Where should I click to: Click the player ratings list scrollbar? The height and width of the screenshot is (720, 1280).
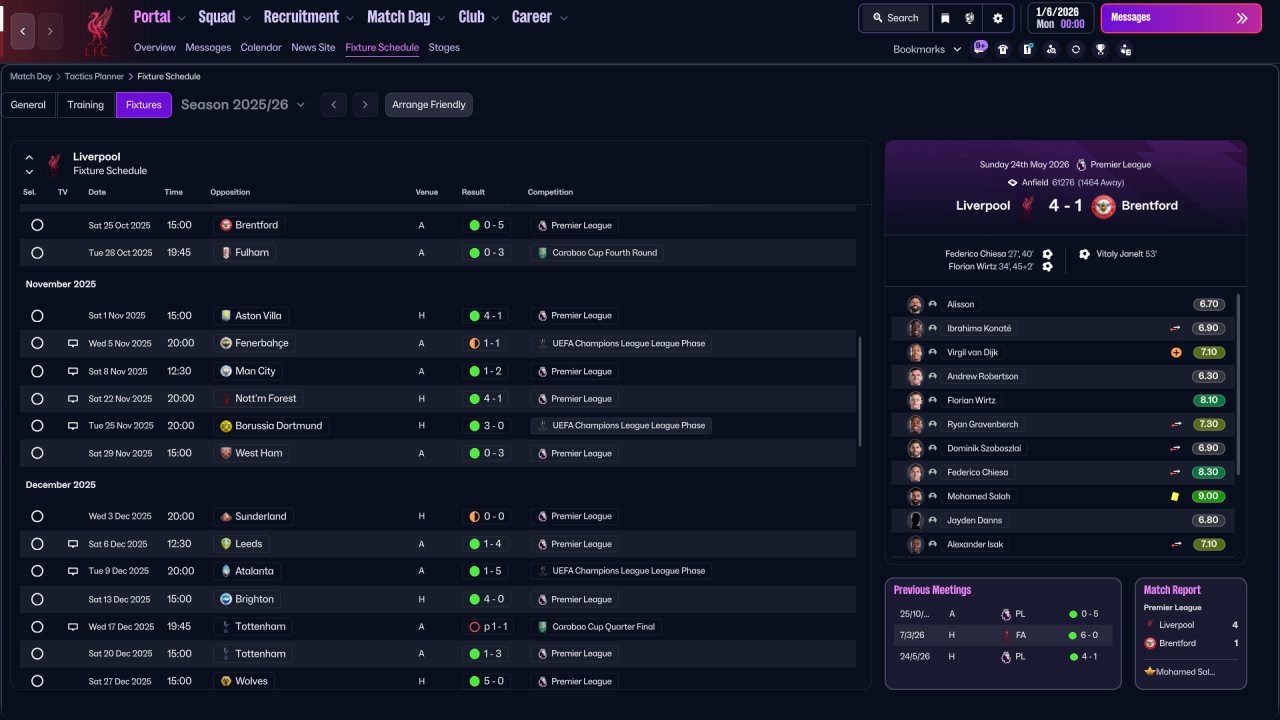1238,384
